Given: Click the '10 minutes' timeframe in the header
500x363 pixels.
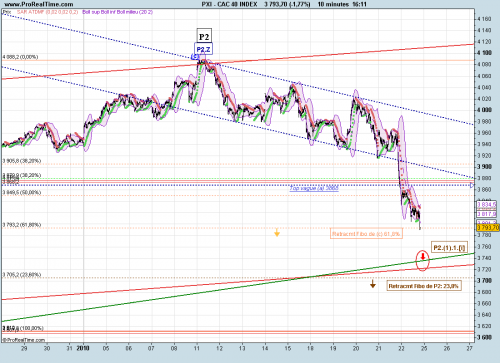Looking at the screenshot, I should [x=333, y=4].
